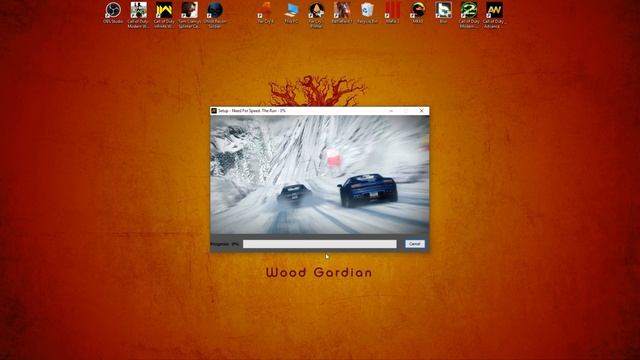Select the This PC desktop icon

coord(291,13)
